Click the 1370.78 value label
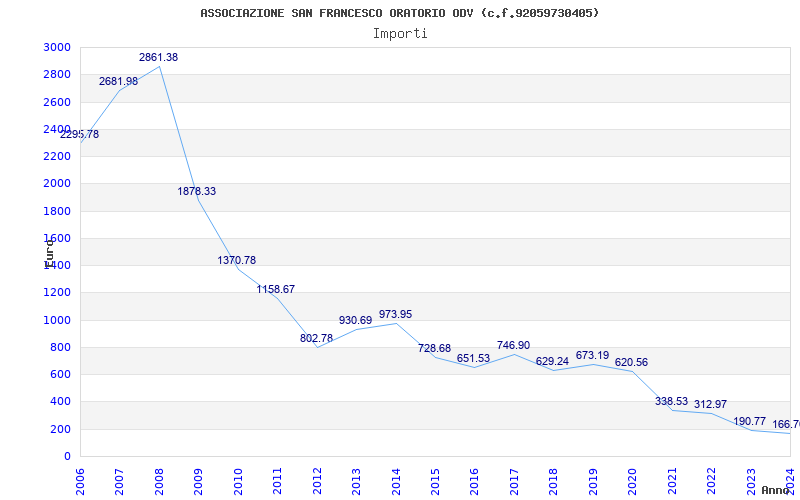Viewport: 800px width, 500px height. tap(237, 261)
